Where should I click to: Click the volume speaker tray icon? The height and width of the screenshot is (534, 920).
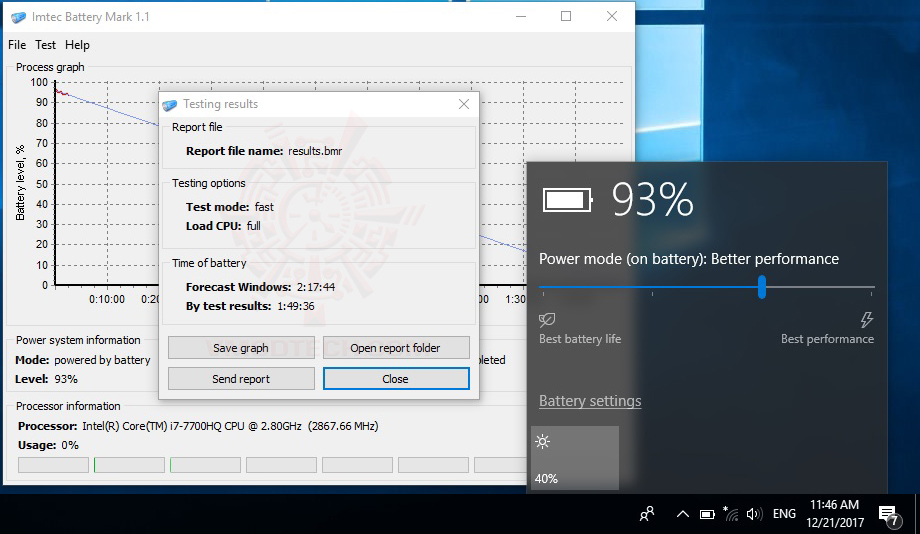pyautogui.click(x=754, y=515)
